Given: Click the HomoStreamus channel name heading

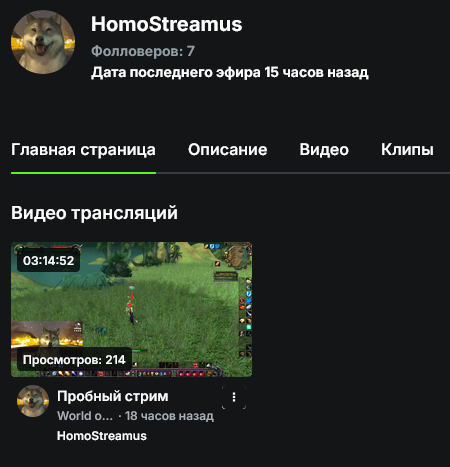Looking at the screenshot, I should click(x=167, y=24).
